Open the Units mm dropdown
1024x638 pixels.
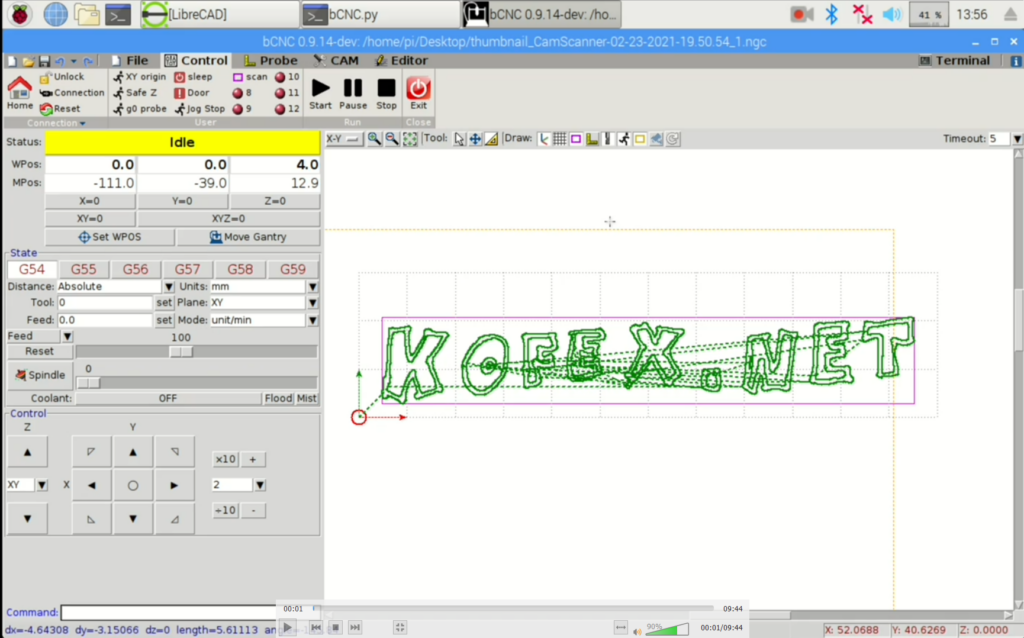[x=312, y=287]
